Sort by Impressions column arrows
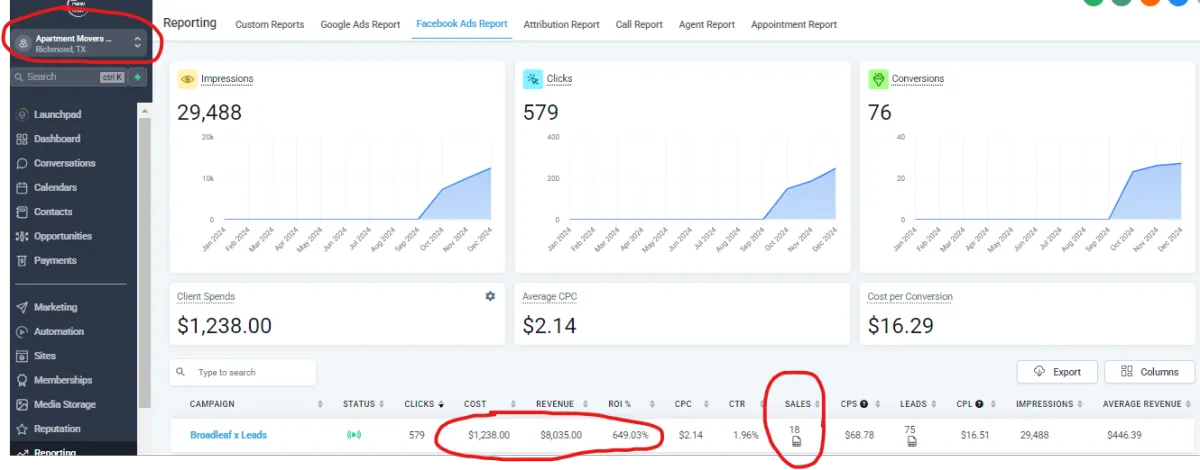 click(x=1080, y=404)
